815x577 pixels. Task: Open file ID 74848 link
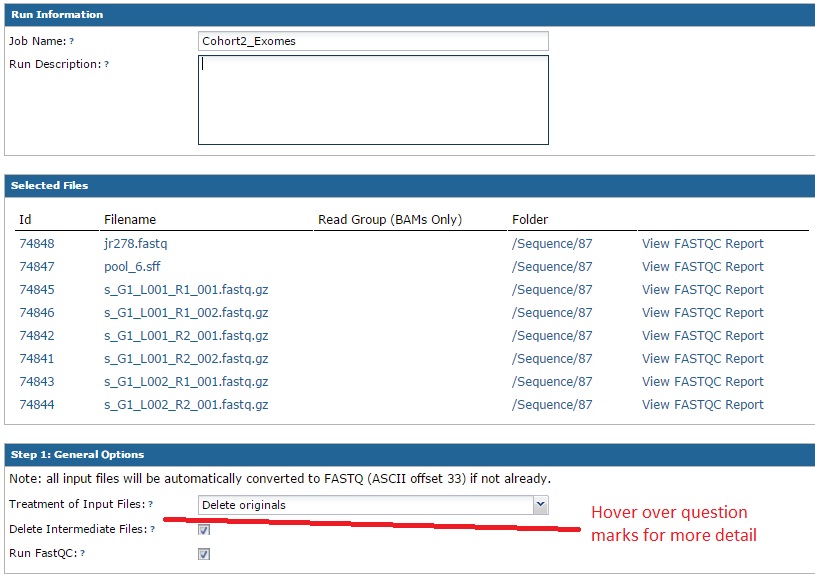pos(37,244)
